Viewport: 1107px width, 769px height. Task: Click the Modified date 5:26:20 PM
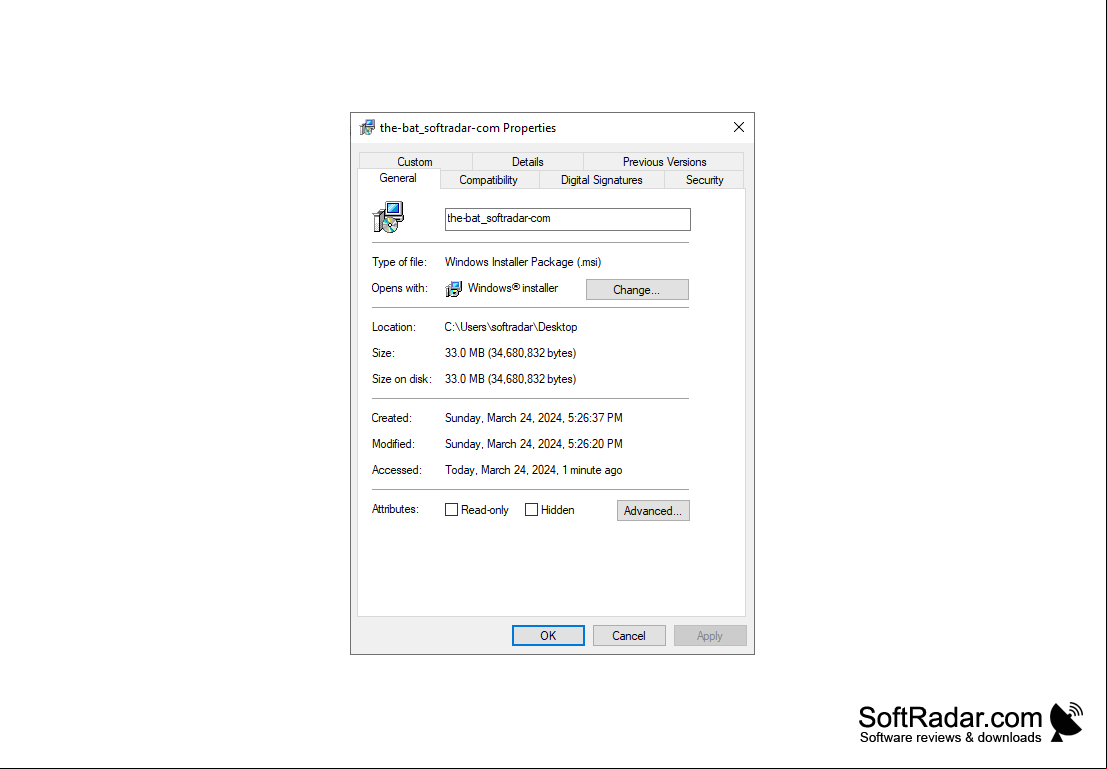pos(534,444)
